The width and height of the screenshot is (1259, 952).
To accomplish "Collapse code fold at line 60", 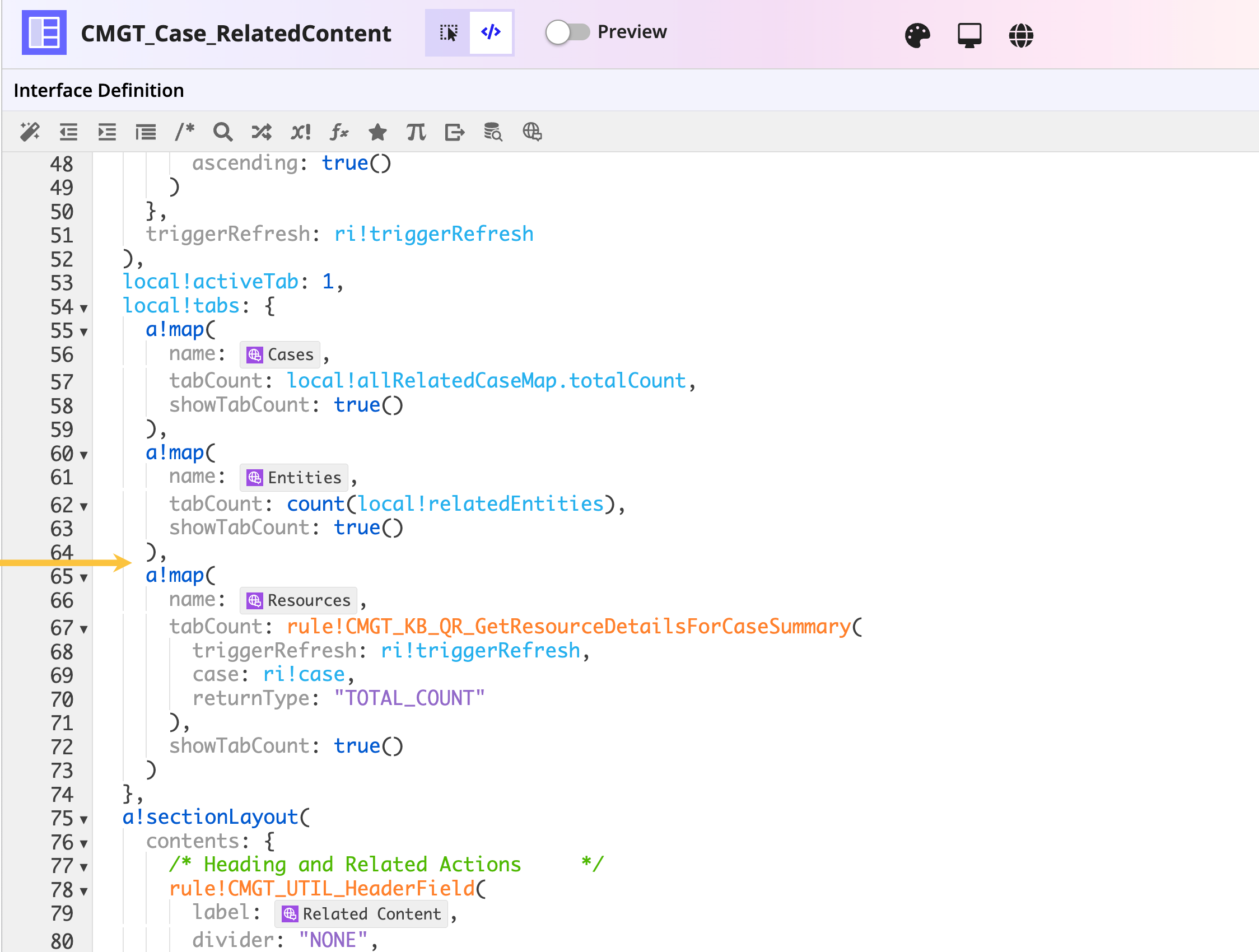I will 83,455.
